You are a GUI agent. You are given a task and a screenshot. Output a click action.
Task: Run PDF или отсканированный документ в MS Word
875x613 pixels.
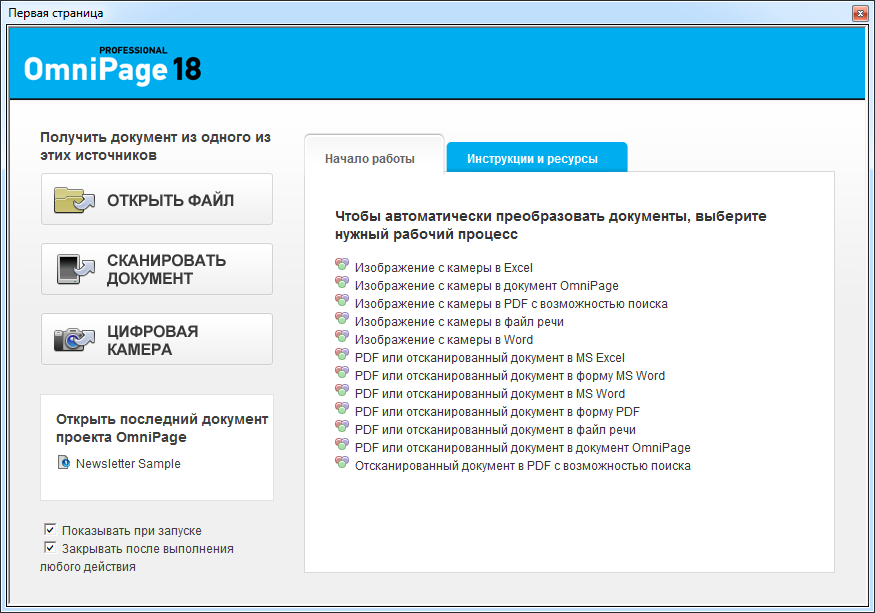pyautogui.click(x=489, y=394)
